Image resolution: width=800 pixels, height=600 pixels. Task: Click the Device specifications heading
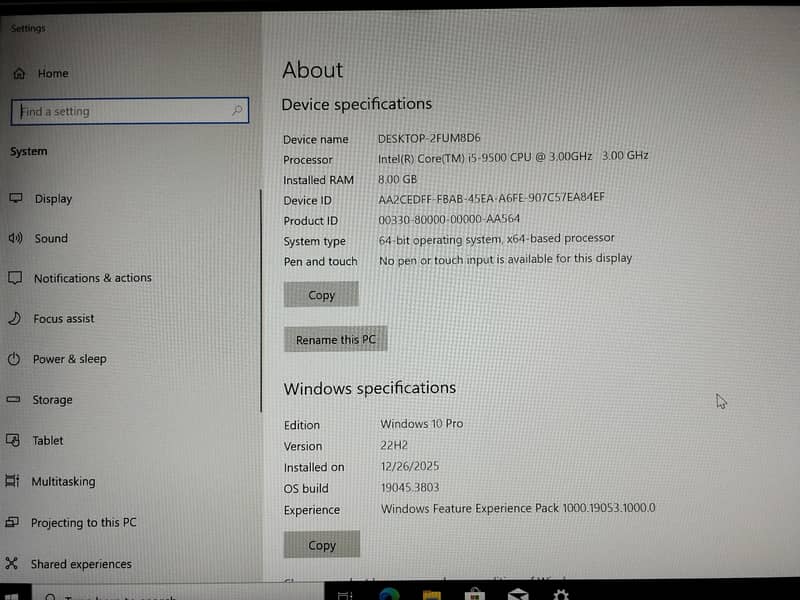[357, 104]
